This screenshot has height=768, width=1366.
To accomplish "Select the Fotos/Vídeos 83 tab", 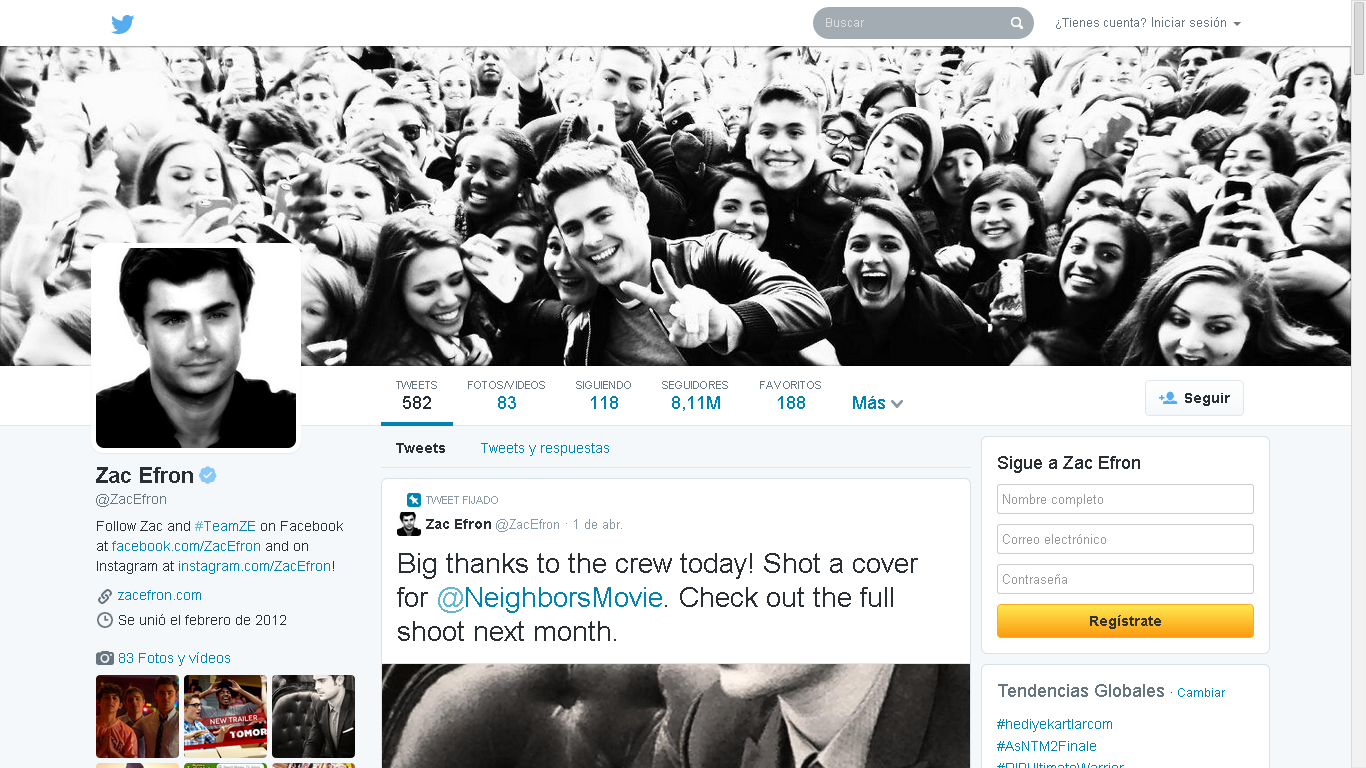I will click(x=506, y=396).
